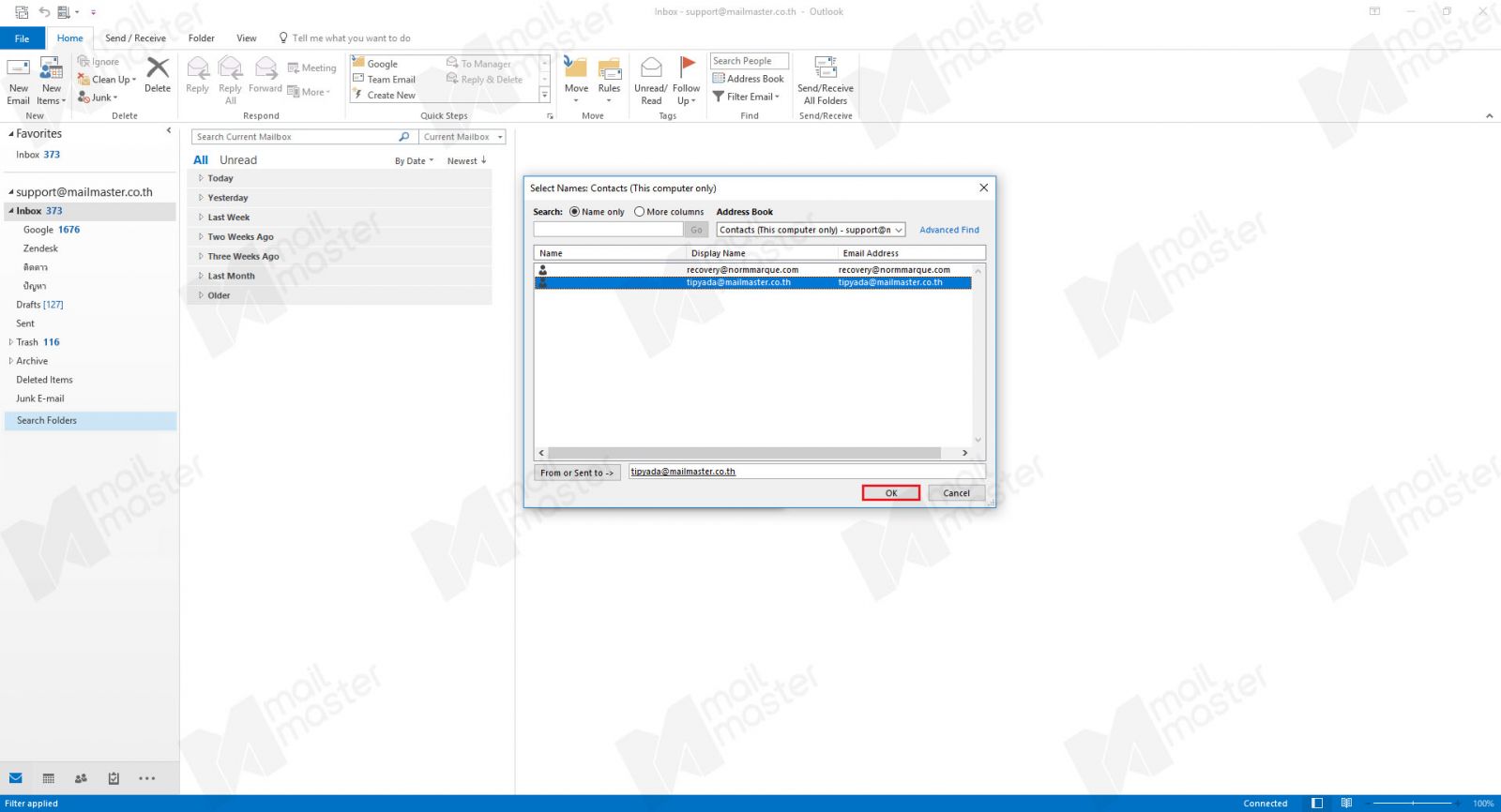Screen dimensions: 1501x812
Task: Open the Follow Up flag menu
Action: [686, 81]
